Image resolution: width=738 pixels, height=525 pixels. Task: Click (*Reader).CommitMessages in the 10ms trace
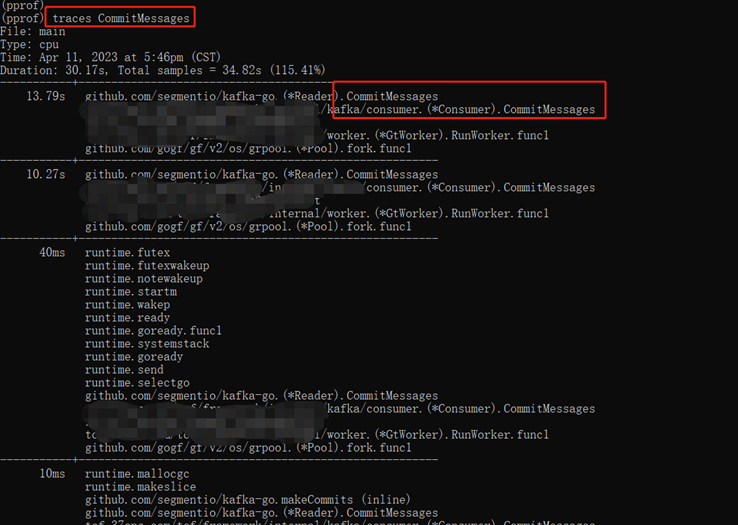[262, 513]
